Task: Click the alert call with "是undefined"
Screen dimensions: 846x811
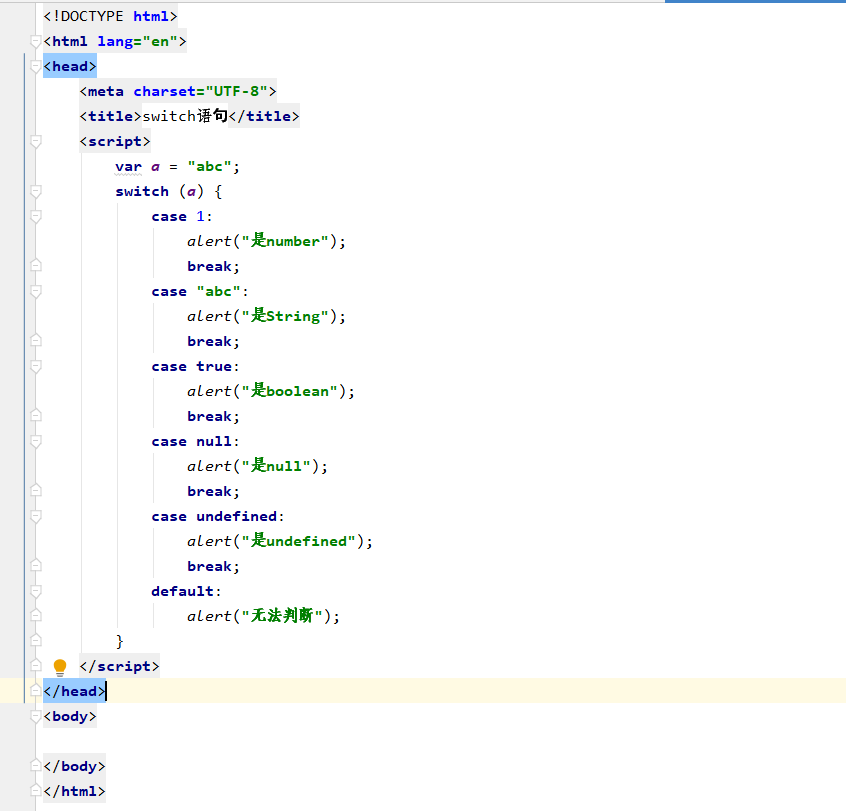Action: [x=280, y=541]
